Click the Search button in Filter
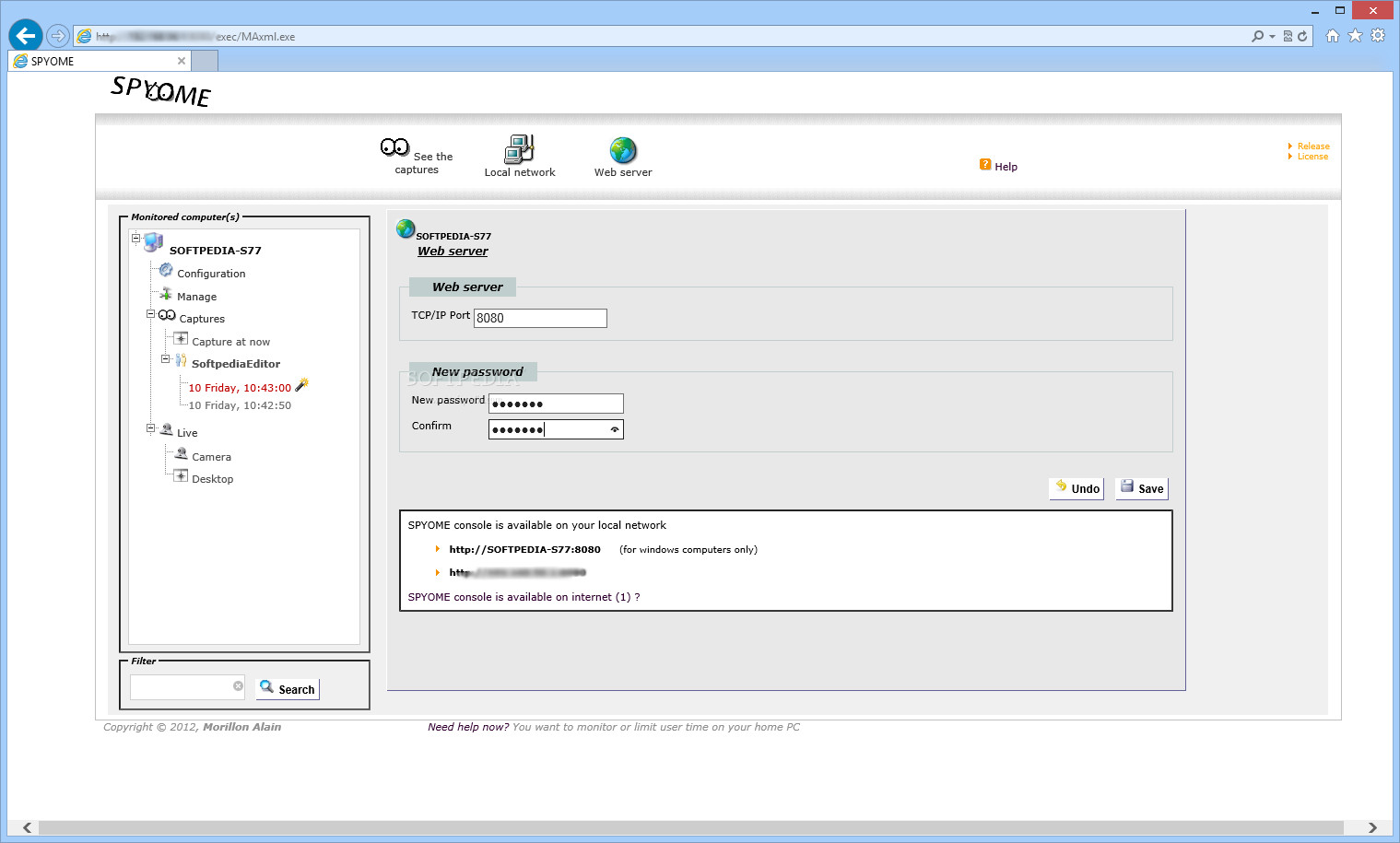 pos(288,688)
